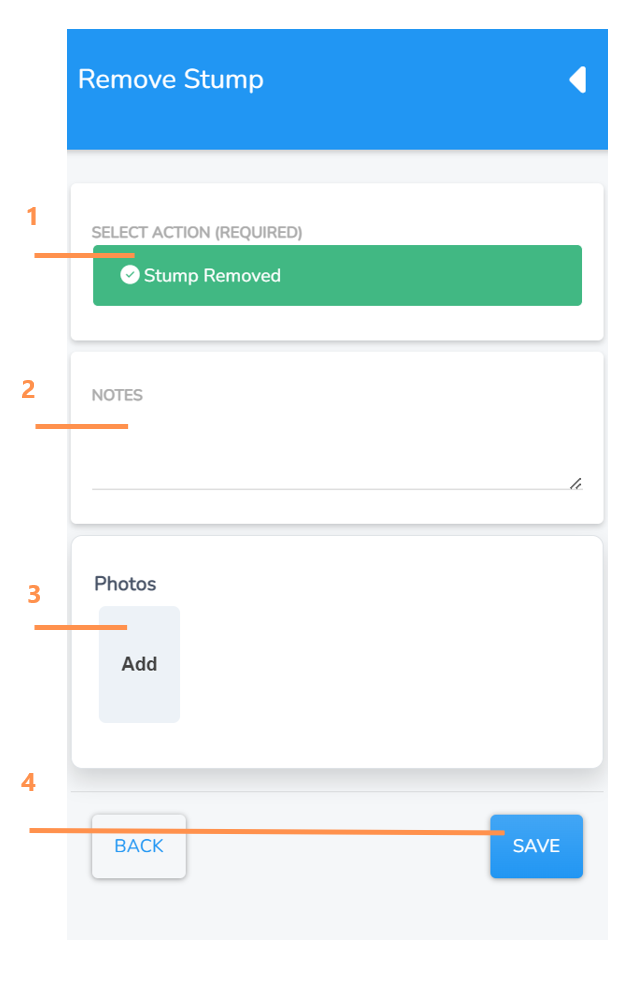
Task: Go back using the BACK button
Action: [x=139, y=846]
